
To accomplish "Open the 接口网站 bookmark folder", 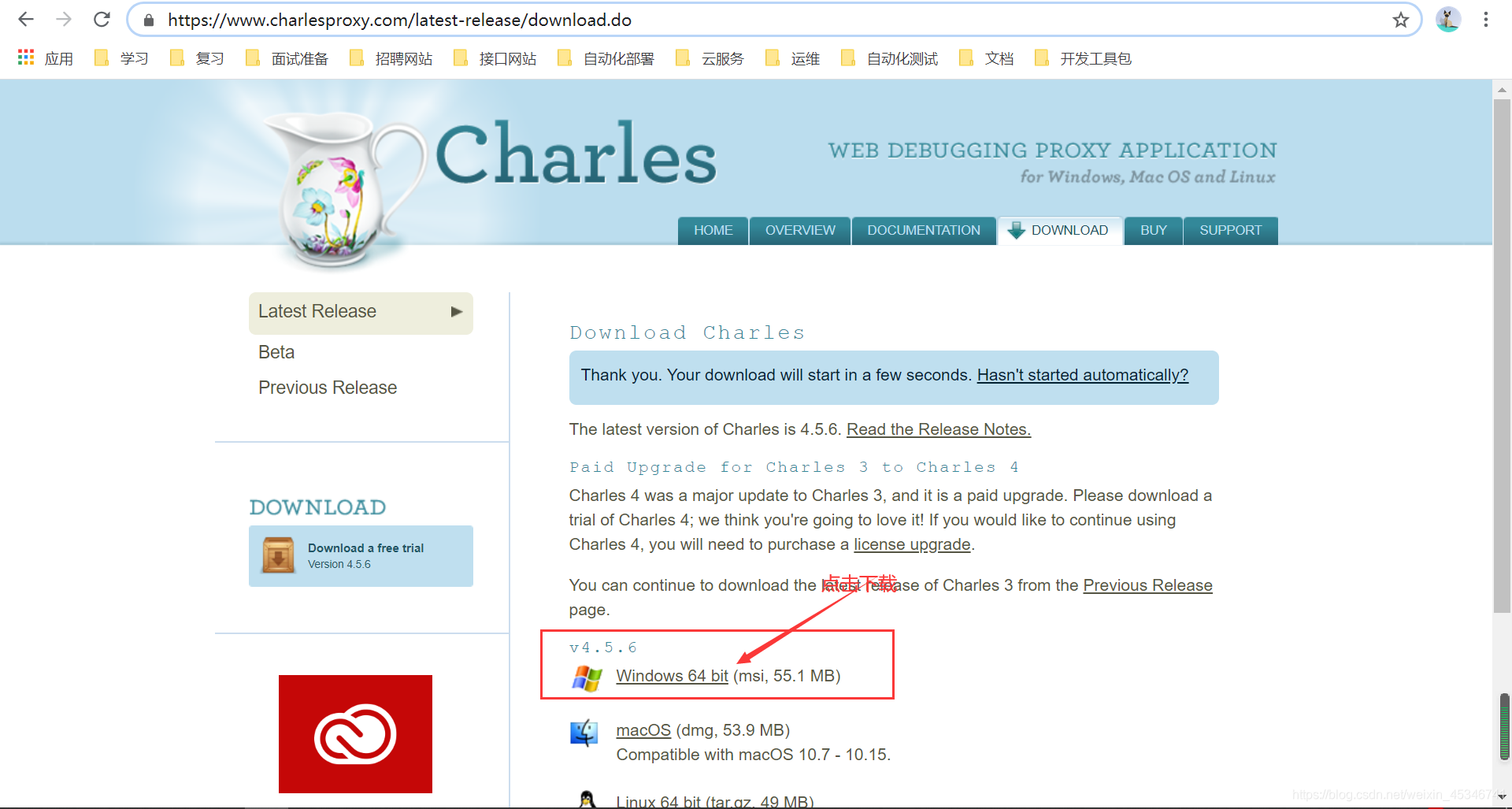I will coord(495,58).
